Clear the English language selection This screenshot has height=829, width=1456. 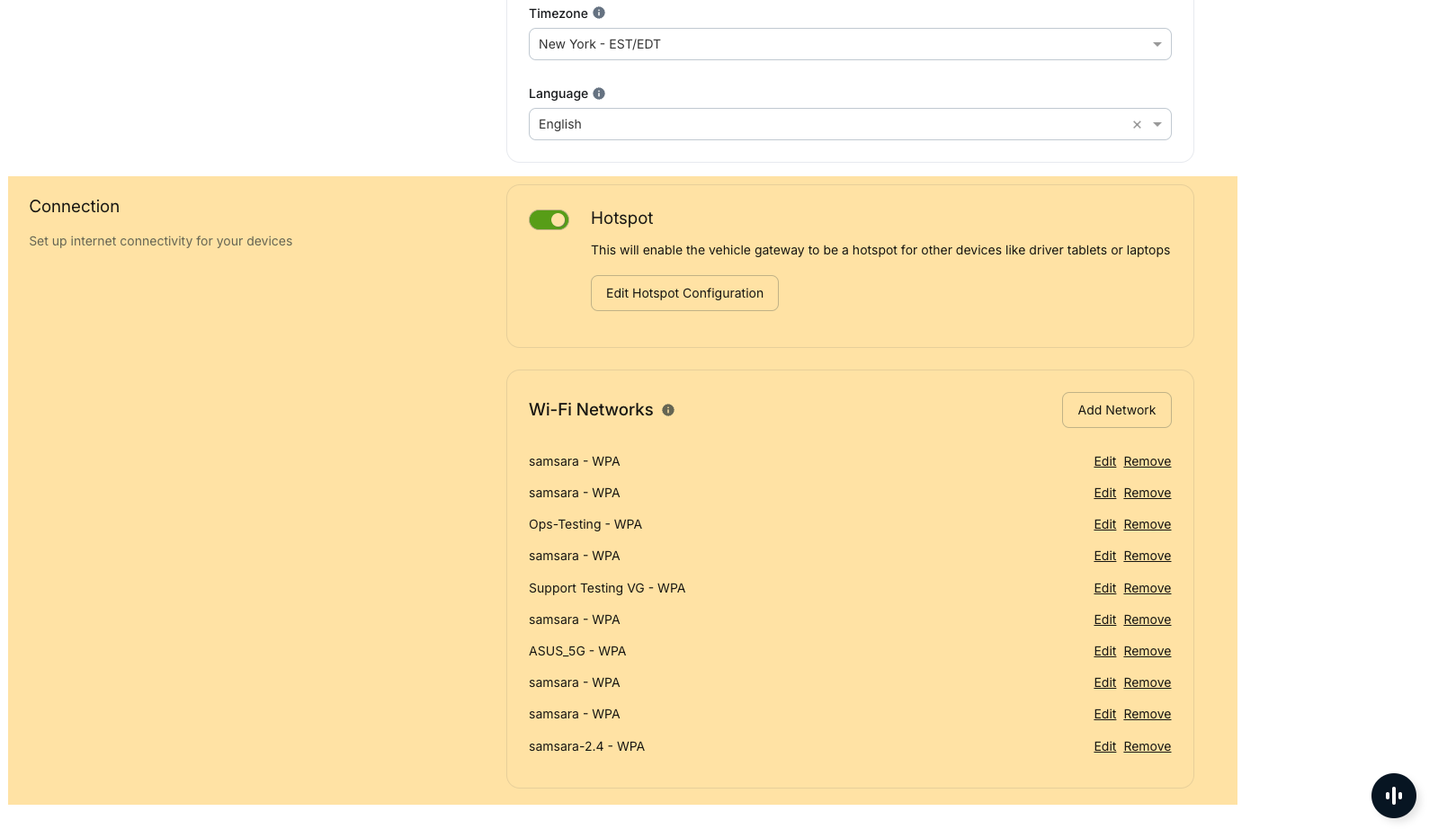click(1137, 125)
